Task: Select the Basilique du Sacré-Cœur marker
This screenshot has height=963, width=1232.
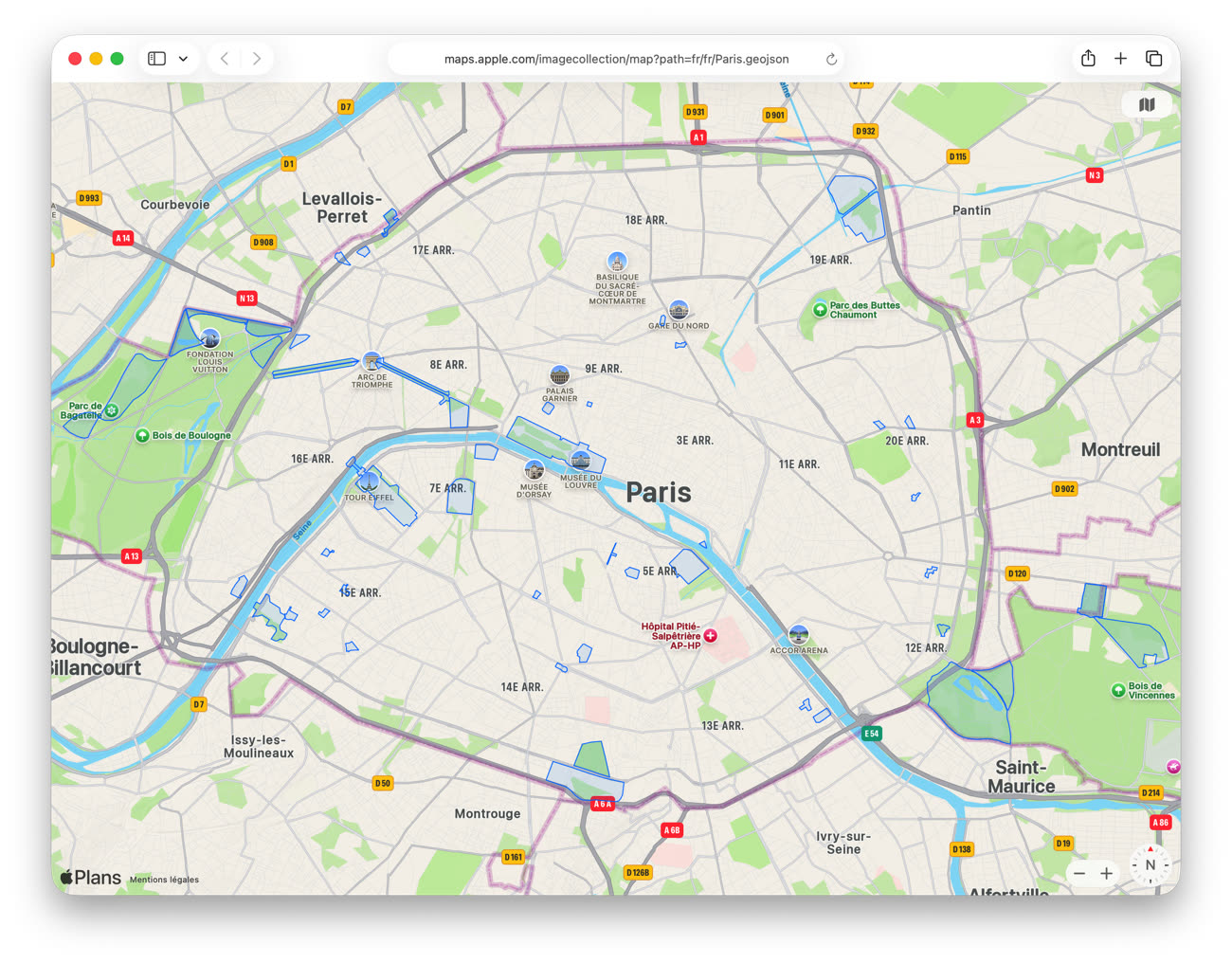Action: coord(617,262)
